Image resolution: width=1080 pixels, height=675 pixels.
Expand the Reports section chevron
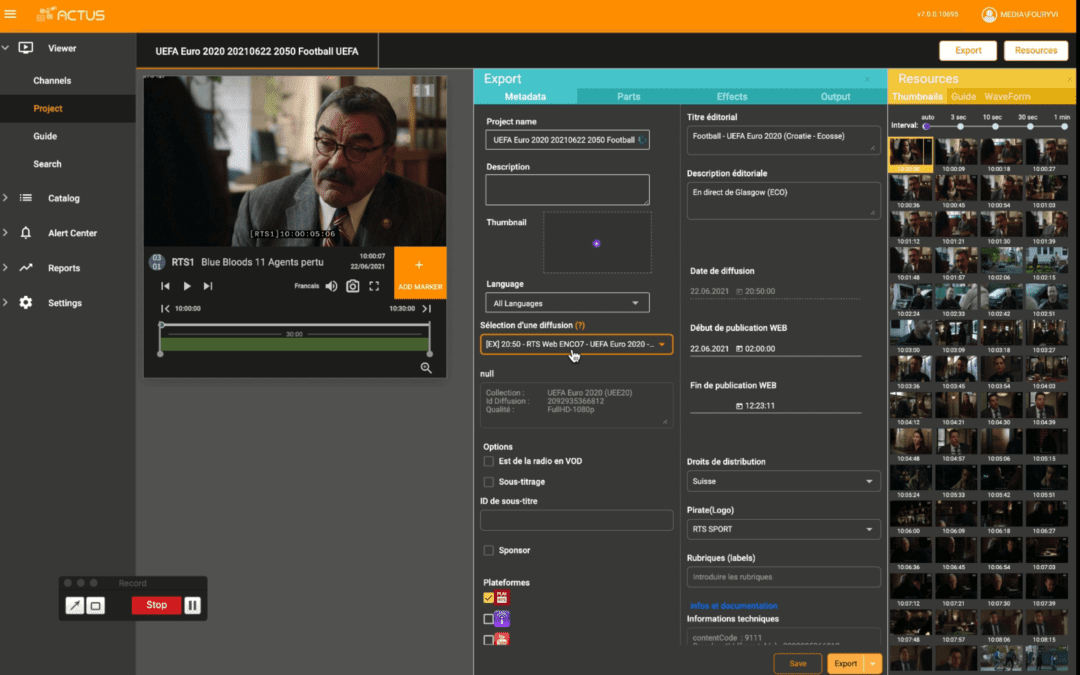click(6, 268)
